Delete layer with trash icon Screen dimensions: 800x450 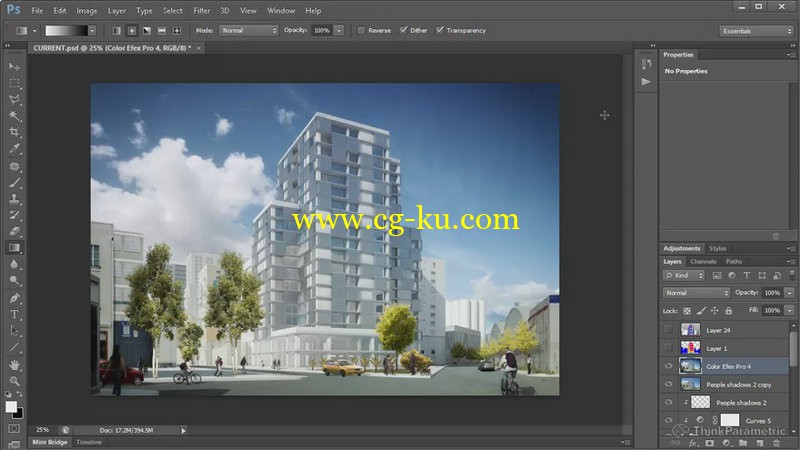click(777, 443)
